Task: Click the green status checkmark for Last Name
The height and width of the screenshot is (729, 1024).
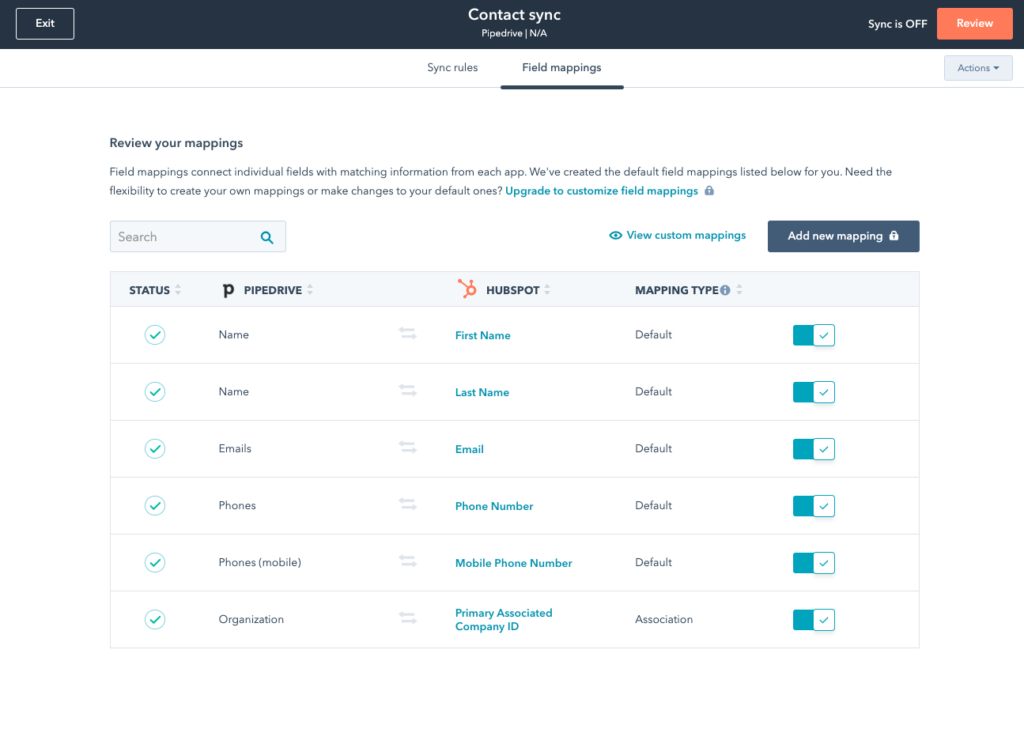Action: (x=155, y=392)
